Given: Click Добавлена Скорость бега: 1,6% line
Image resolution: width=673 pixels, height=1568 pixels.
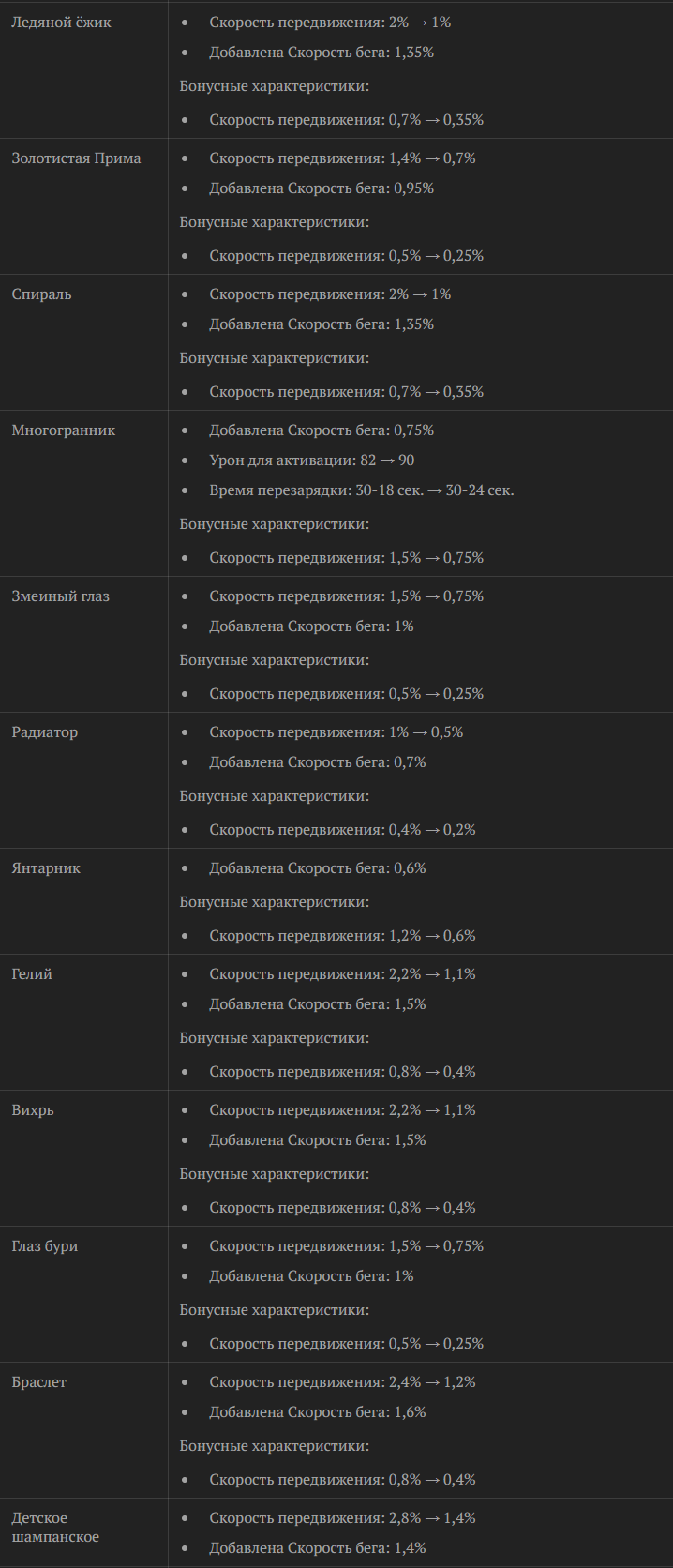Looking at the screenshot, I should pyautogui.click(x=317, y=1411).
